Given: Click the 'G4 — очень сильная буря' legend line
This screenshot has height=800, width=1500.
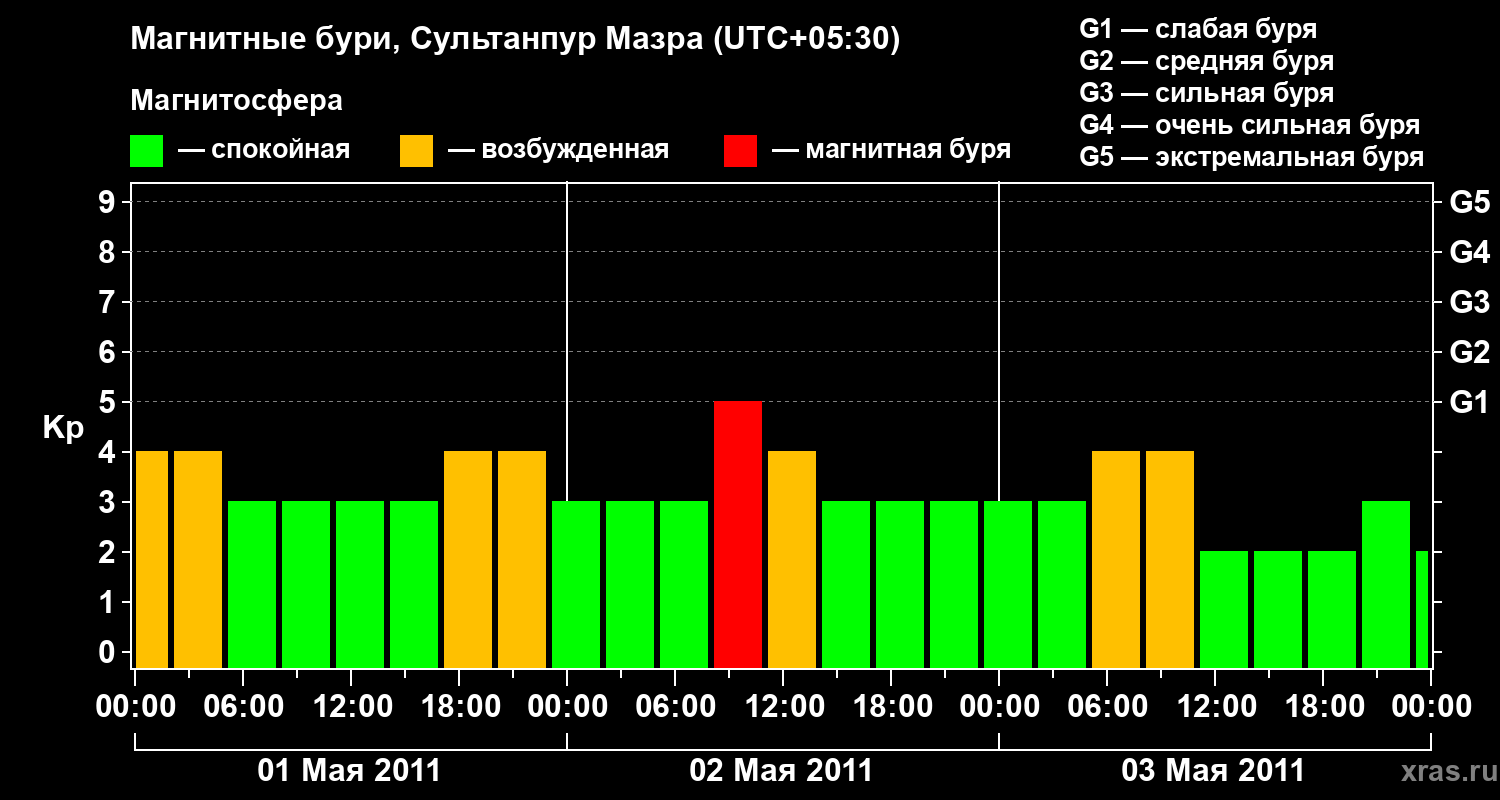Looking at the screenshot, I should (x=1250, y=125).
